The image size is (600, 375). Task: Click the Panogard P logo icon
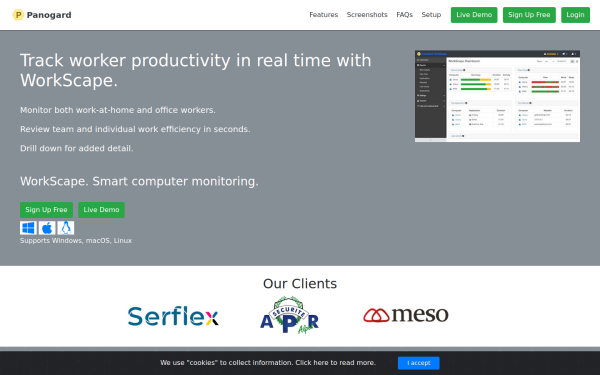click(18, 15)
